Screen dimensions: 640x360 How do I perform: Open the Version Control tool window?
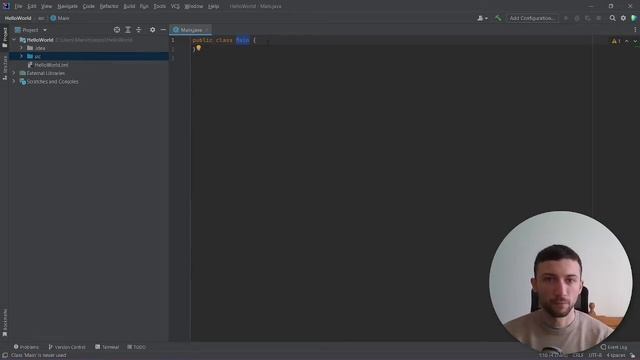pos(67,347)
